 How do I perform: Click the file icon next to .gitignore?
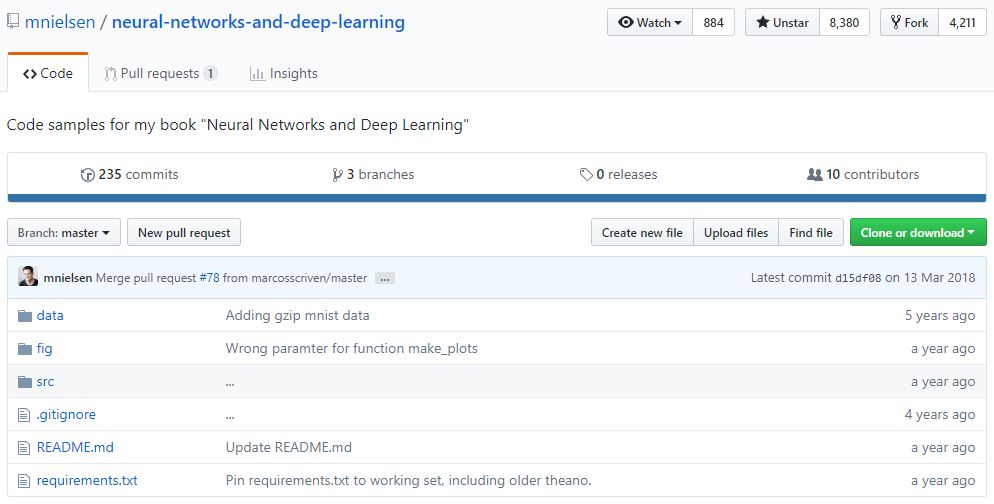click(x=24, y=415)
